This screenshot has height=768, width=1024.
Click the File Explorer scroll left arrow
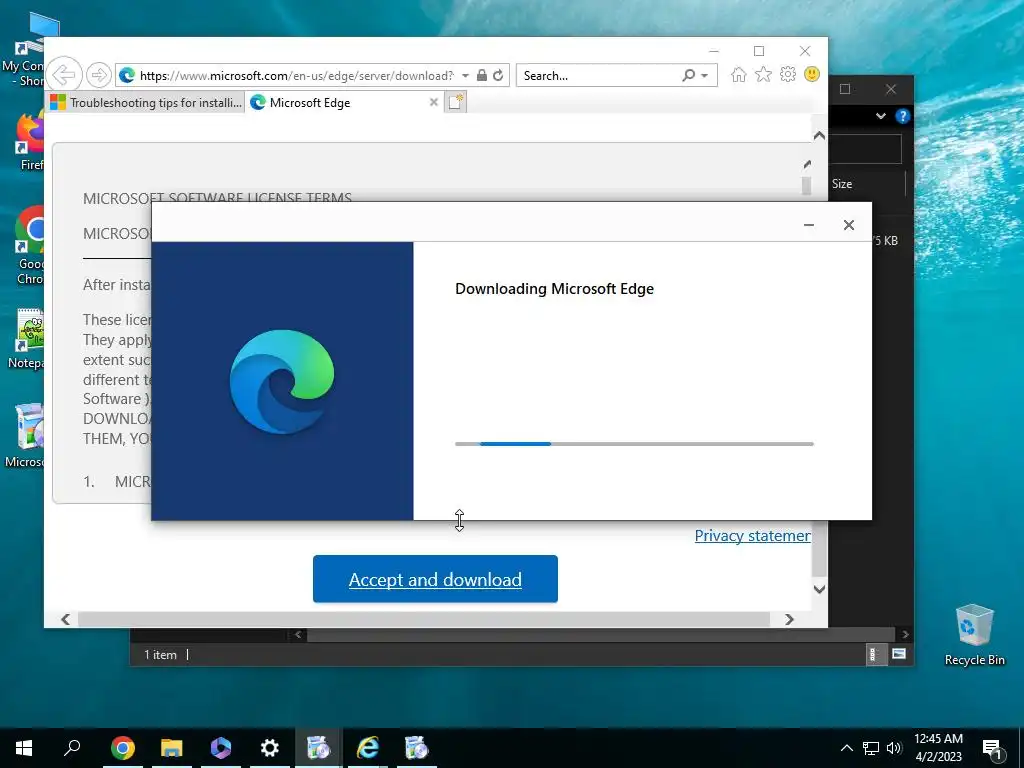(x=298, y=634)
